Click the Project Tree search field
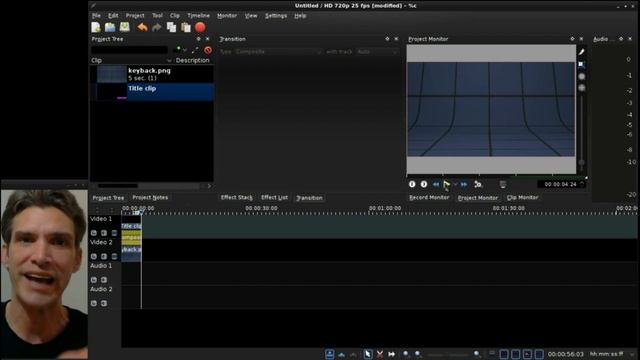The image size is (640, 360). click(129, 50)
